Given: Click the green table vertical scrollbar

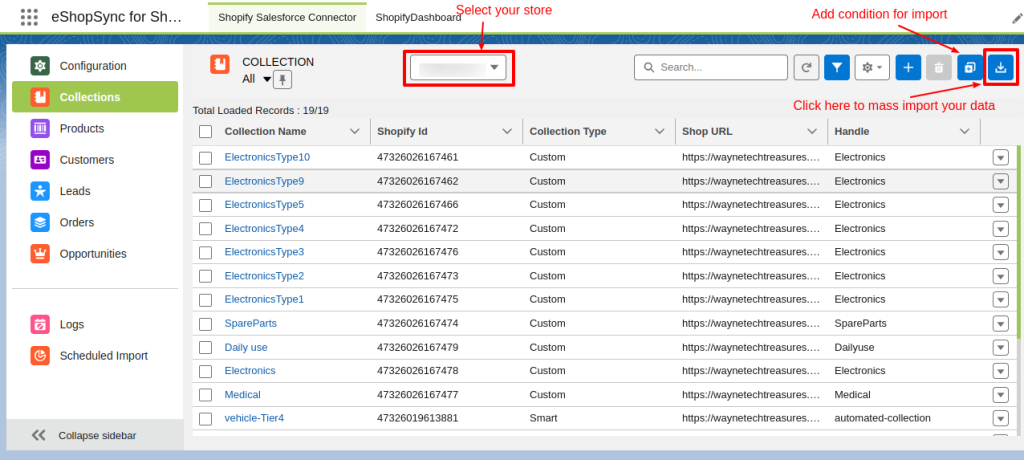Looking at the screenshot, I should tap(1017, 242).
